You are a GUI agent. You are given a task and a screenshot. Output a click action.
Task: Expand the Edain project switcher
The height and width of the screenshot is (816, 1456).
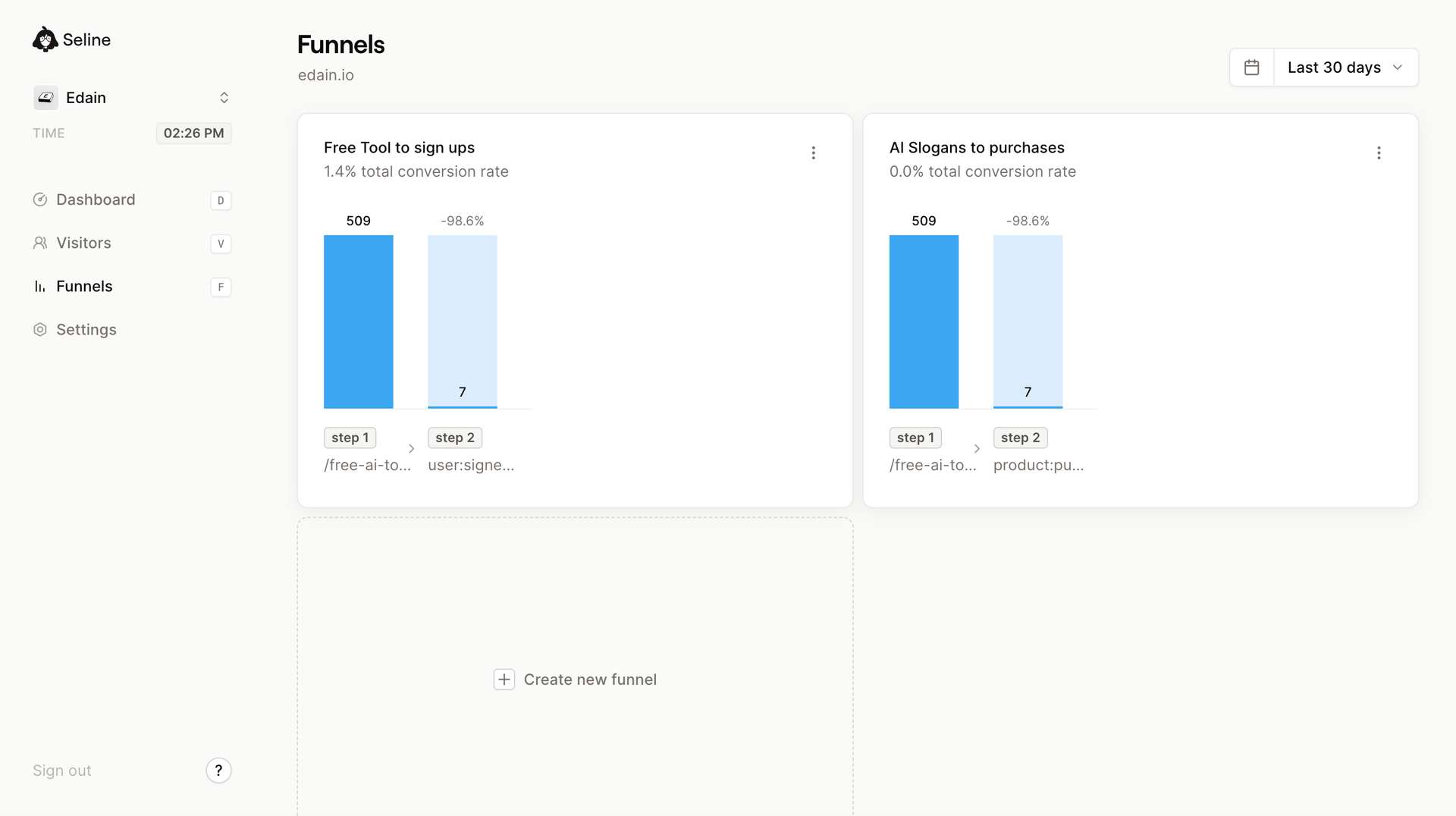224,98
